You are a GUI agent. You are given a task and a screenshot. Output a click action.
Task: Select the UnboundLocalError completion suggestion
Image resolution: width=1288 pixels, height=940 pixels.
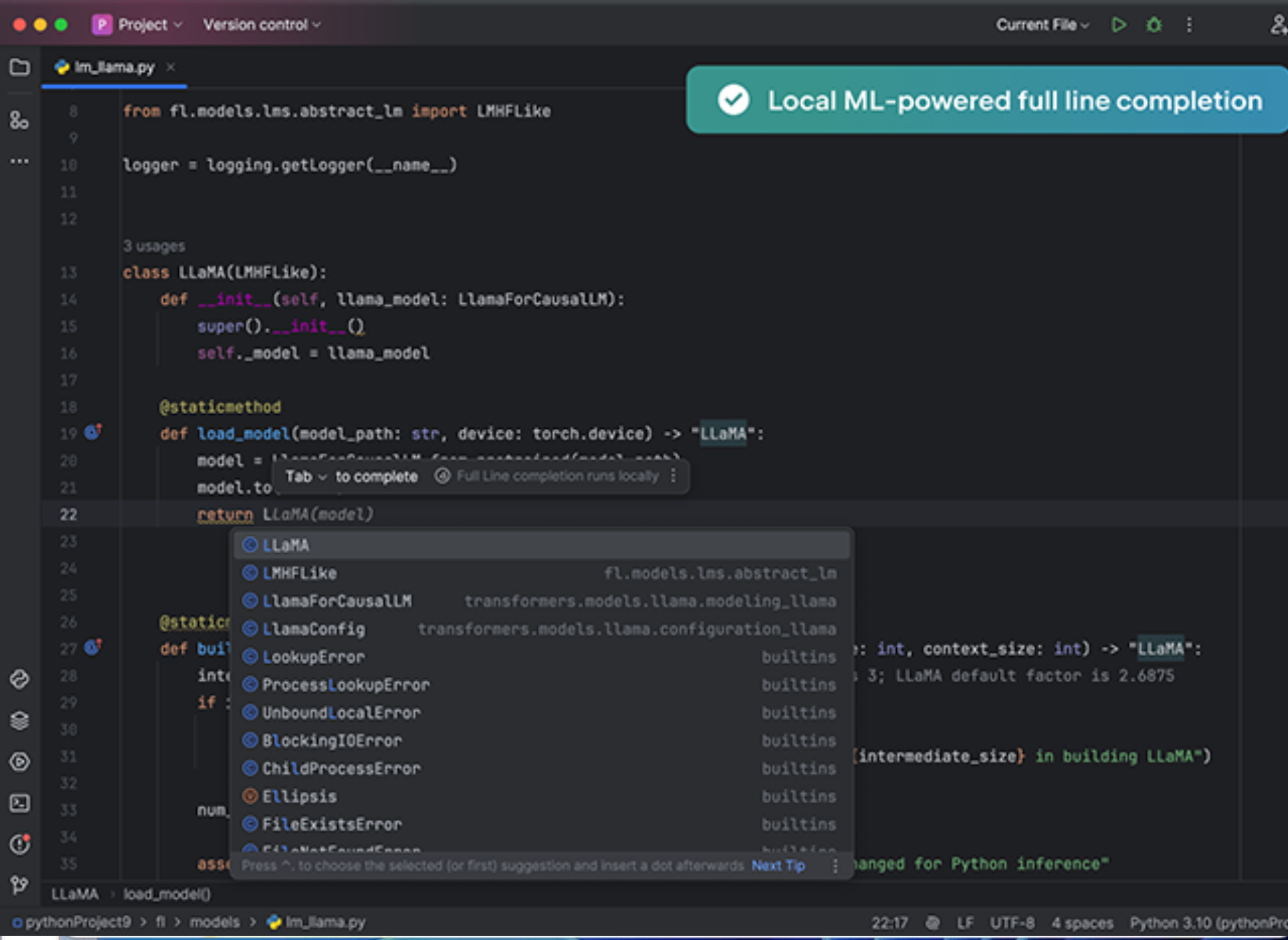click(x=541, y=712)
